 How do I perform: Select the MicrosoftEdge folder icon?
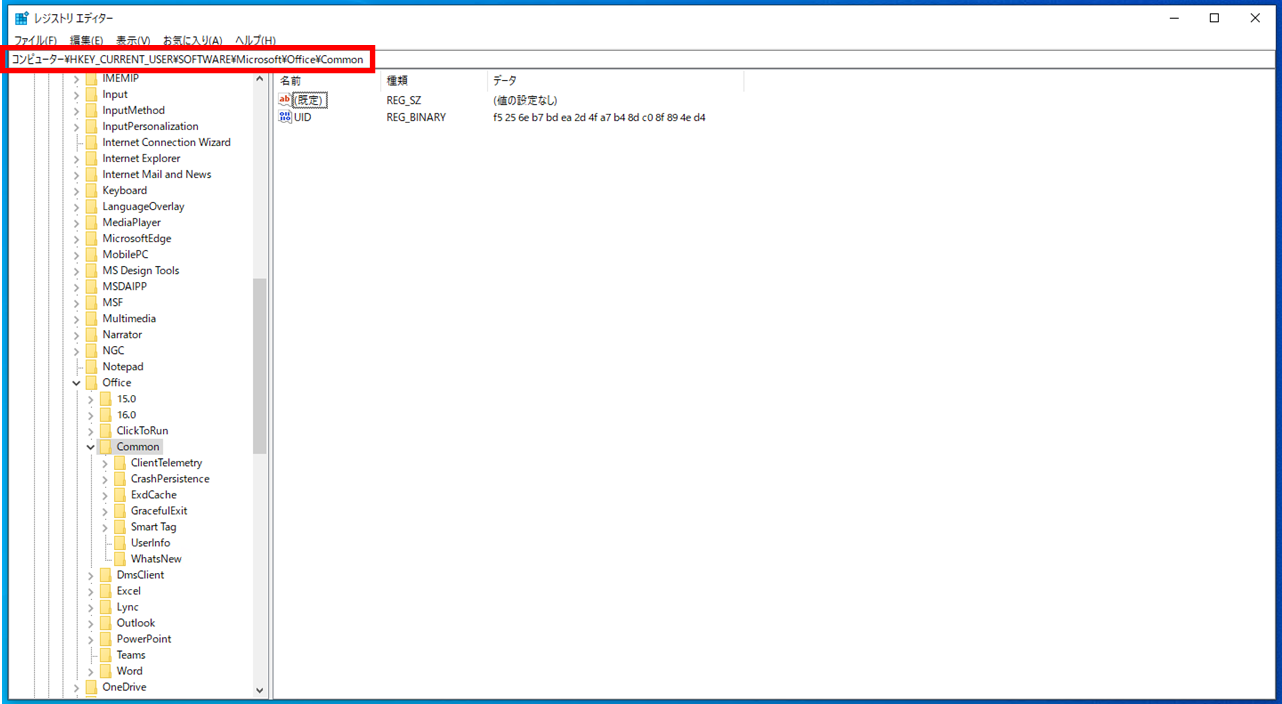click(x=91, y=238)
